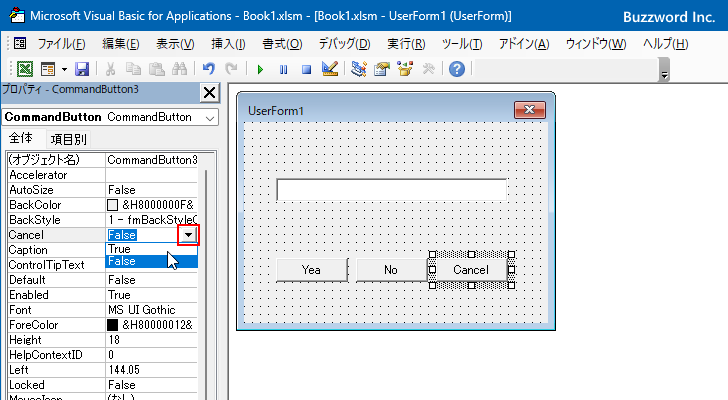
Task: Click the Paste clipboard icon
Action: (156, 69)
